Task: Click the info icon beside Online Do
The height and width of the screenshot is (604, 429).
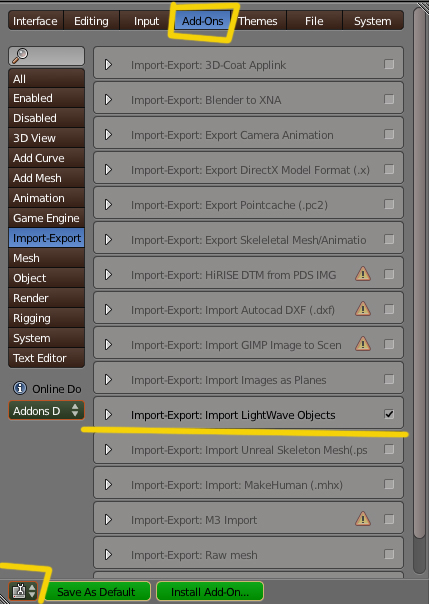Action: tap(20, 388)
